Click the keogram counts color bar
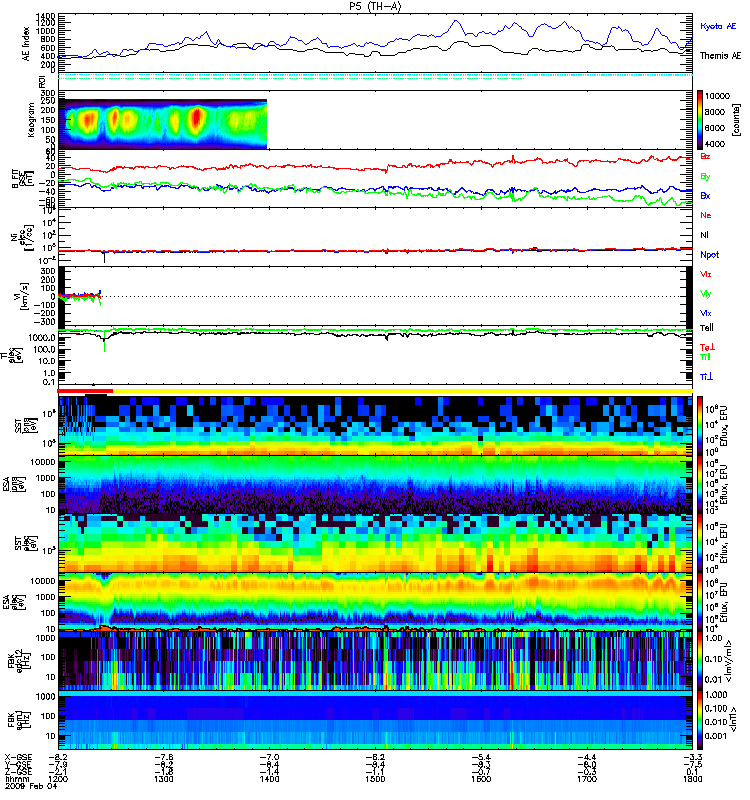This screenshot has height=800, width=750. (700, 120)
